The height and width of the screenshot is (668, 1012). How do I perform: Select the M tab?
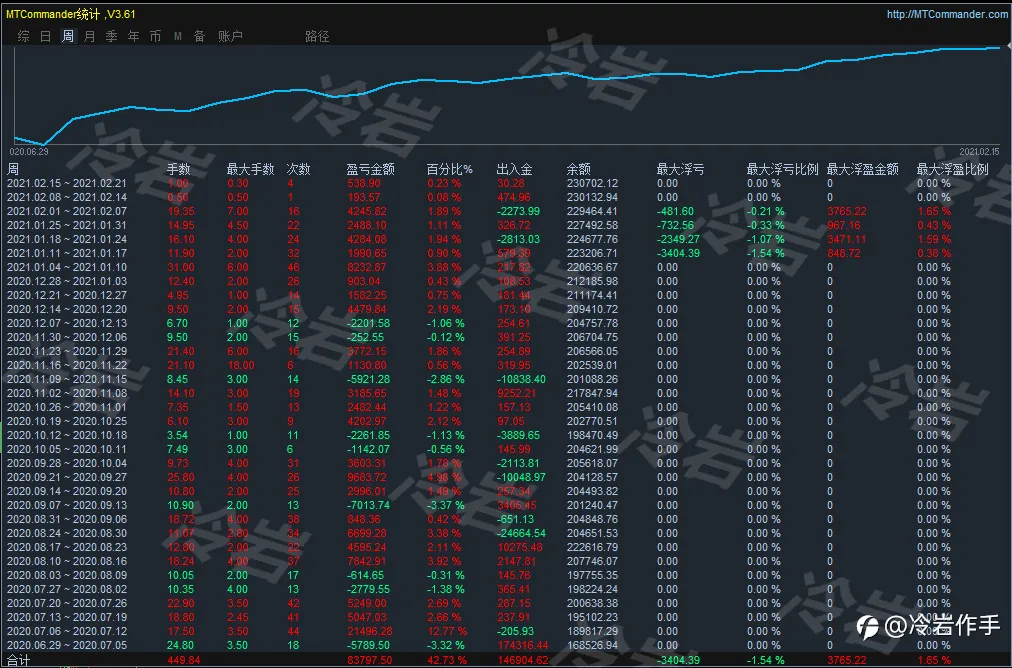[x=177, y=36]
